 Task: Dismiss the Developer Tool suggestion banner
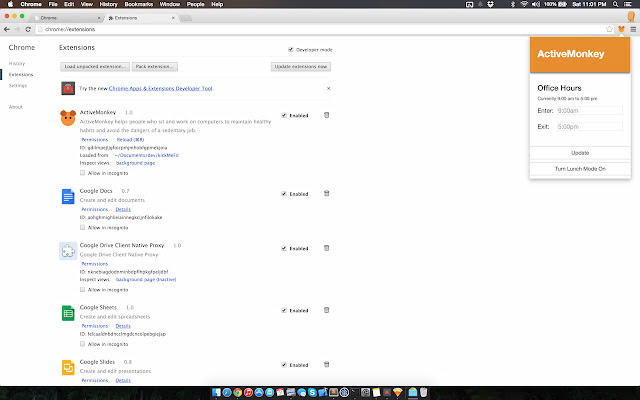point(328,88)
